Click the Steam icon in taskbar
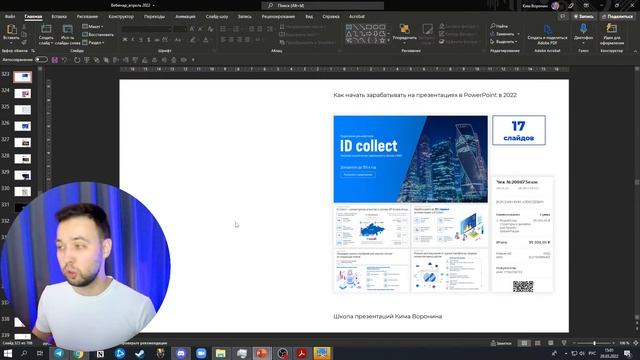640x360 pixels. (140, 353)
